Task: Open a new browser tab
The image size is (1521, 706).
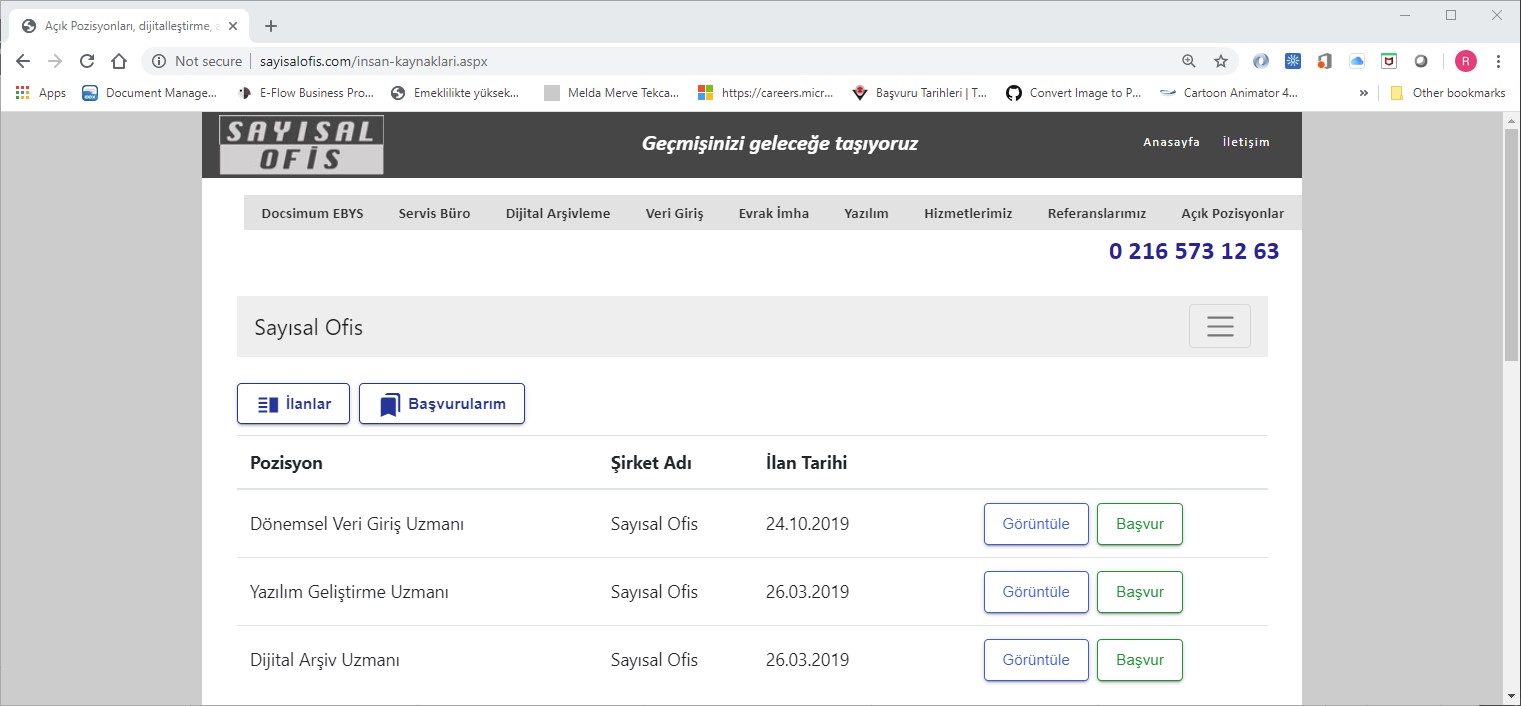Action: pos(271,26)
